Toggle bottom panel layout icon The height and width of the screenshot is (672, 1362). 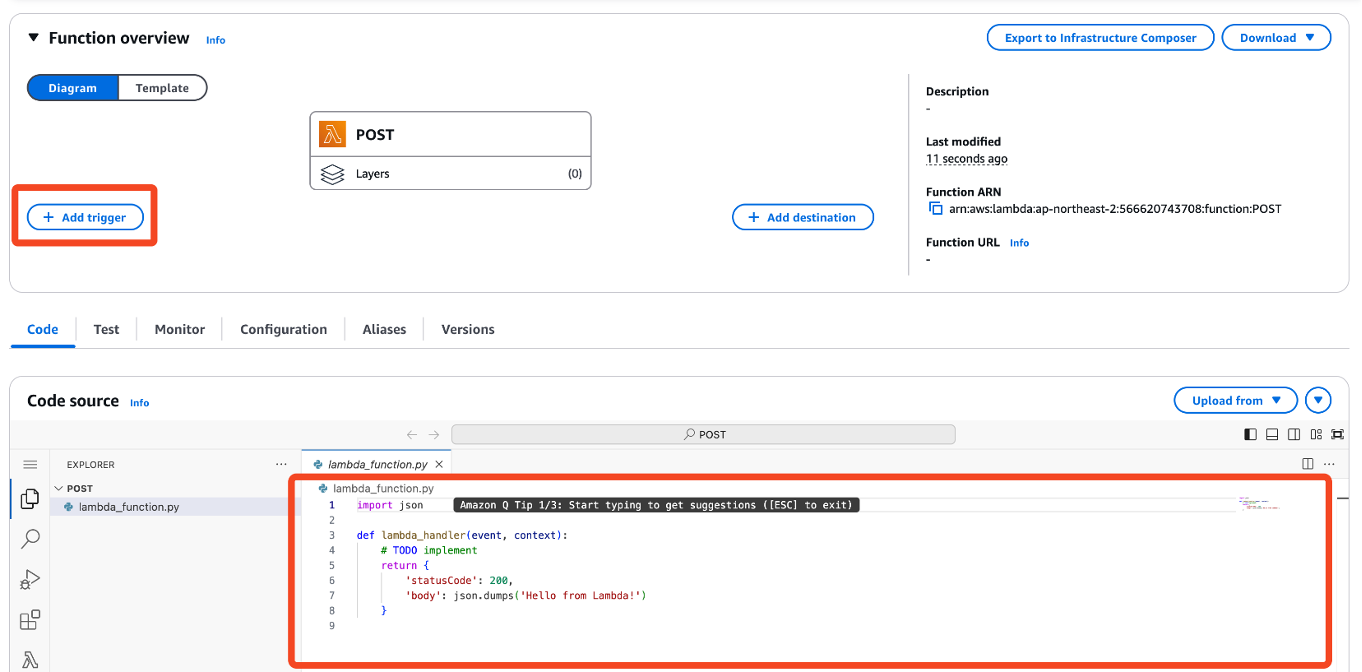coord(1272,435)
